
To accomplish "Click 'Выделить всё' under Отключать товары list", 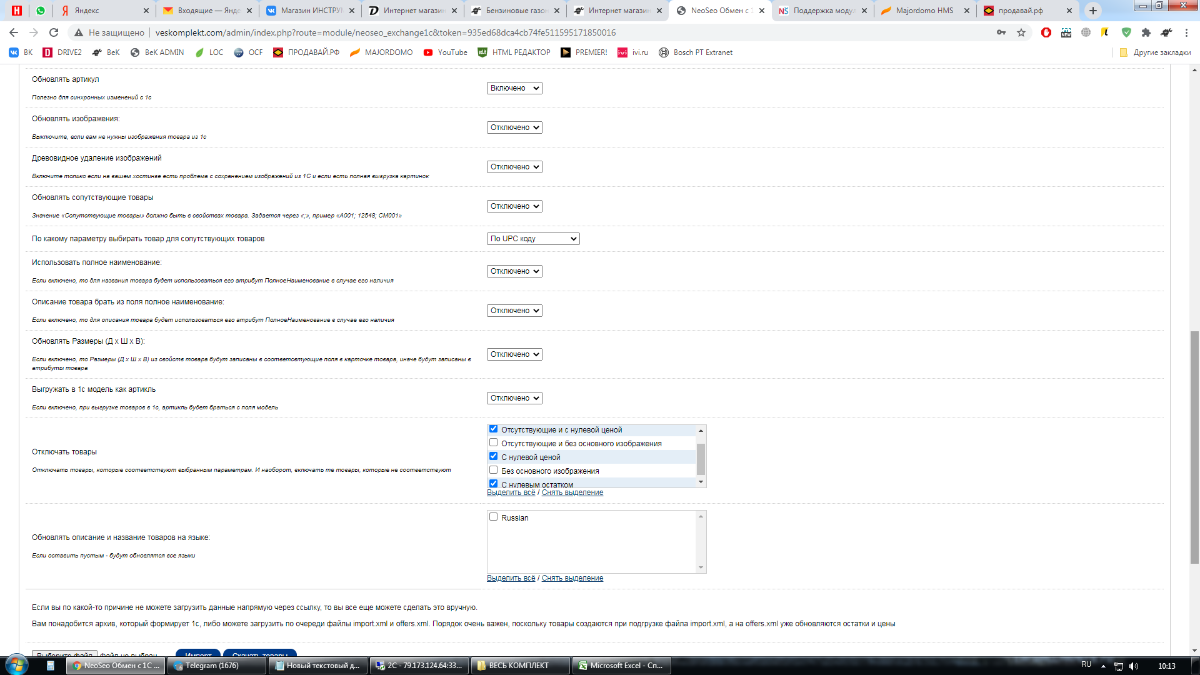I will 511,492.
